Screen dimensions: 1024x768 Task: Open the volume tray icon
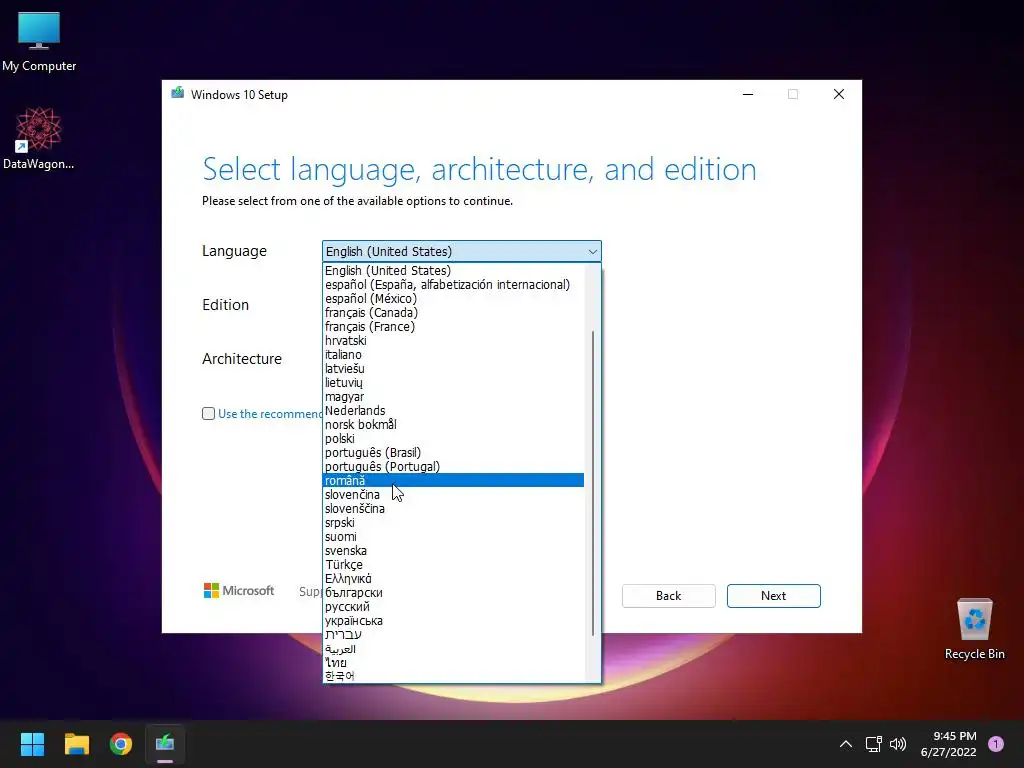click(898, 744)
